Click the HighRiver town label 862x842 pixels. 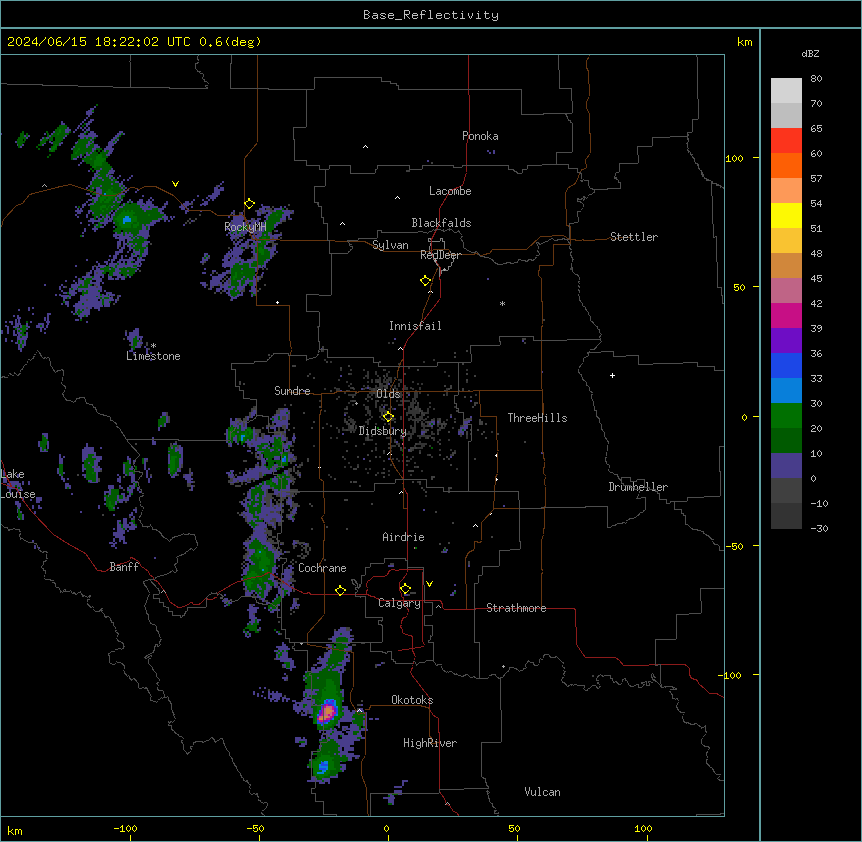point(430,743)
